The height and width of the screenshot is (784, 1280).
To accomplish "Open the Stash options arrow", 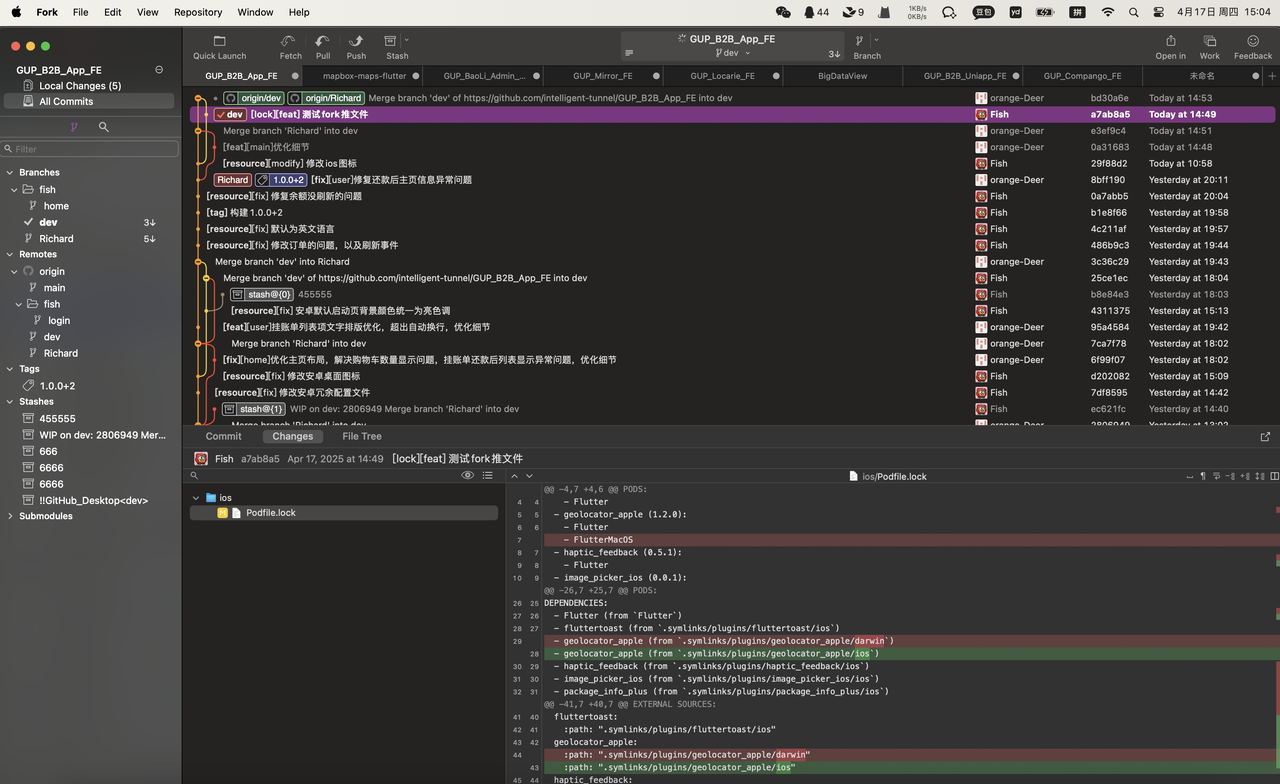I will (x=406, y=41).
